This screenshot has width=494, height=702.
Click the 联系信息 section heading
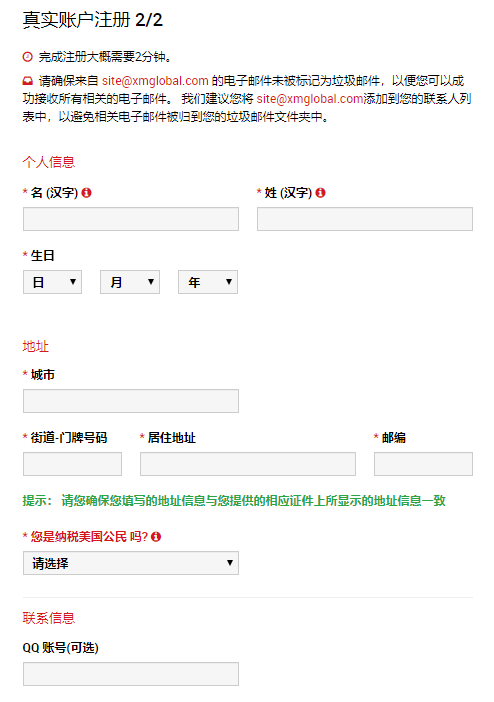click(49, 618)
